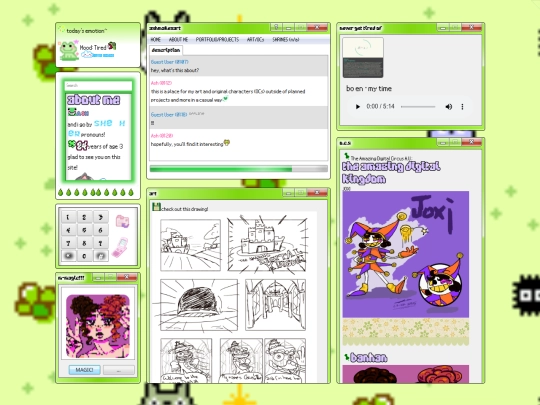Tap keypad button 8

84,243
